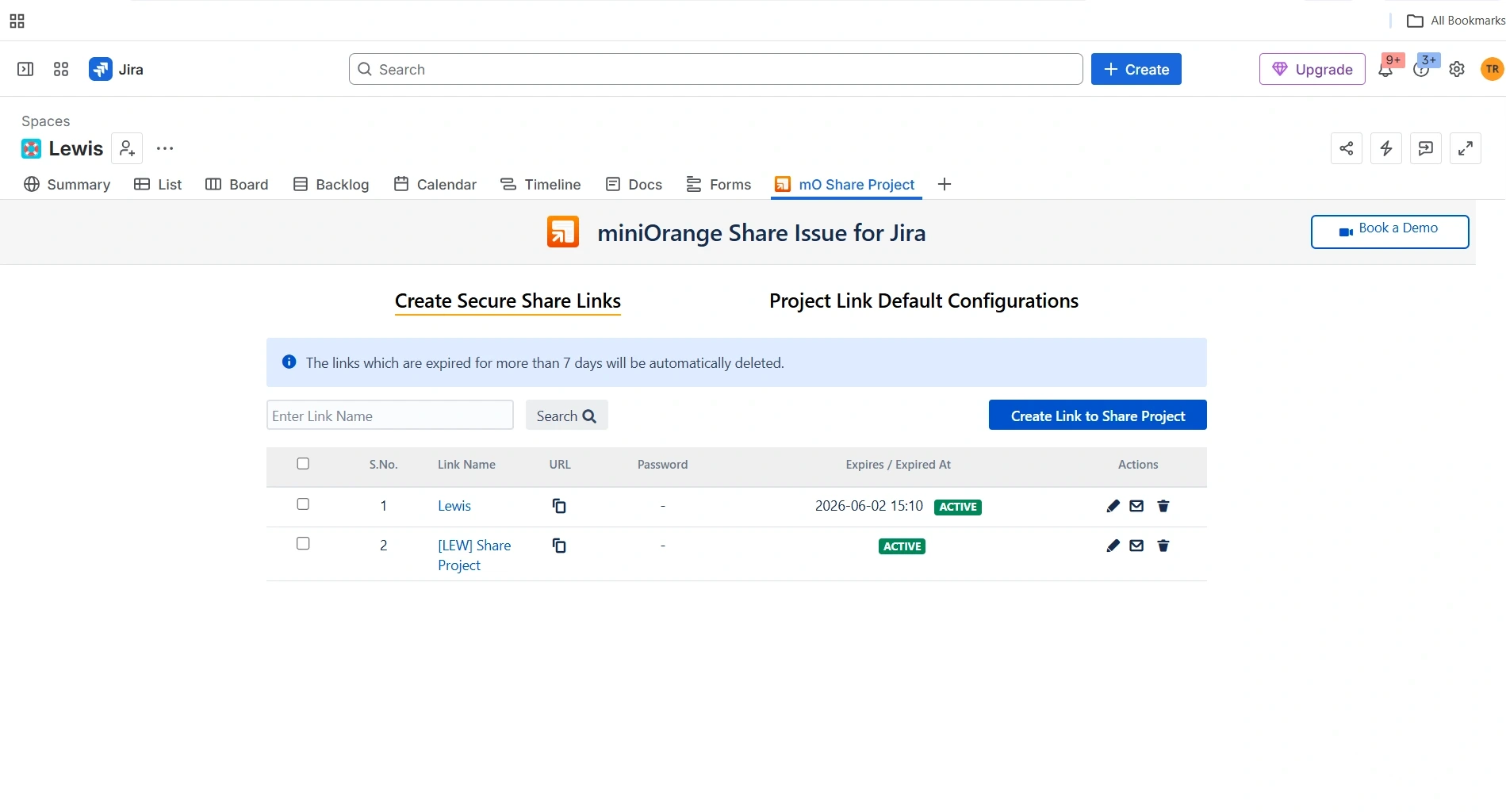Click the Spaces breadcrumb

click(46, 121)
